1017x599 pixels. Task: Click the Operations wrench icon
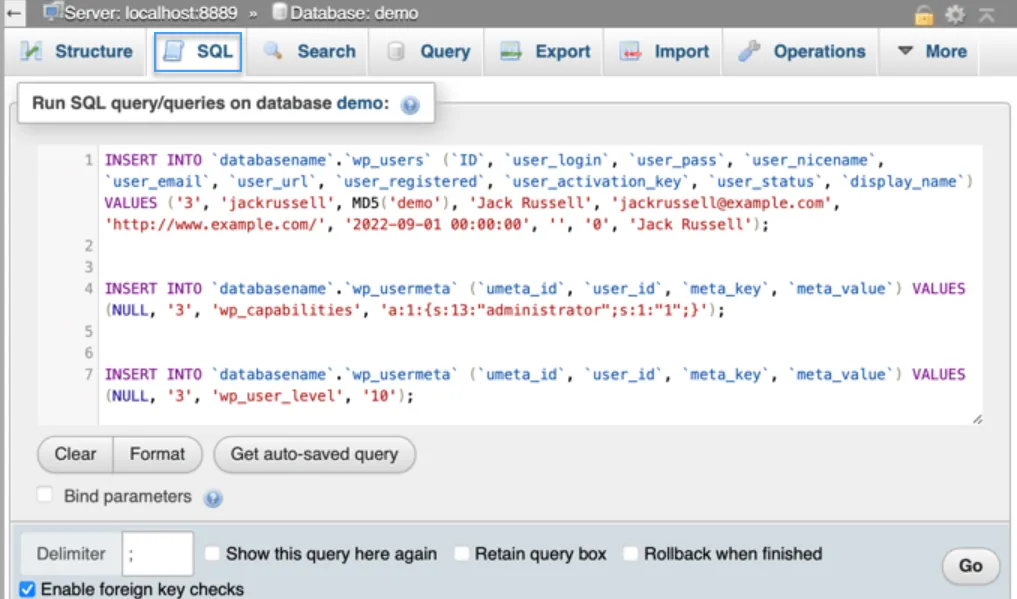pyautogui.click(x=749, y=51)
